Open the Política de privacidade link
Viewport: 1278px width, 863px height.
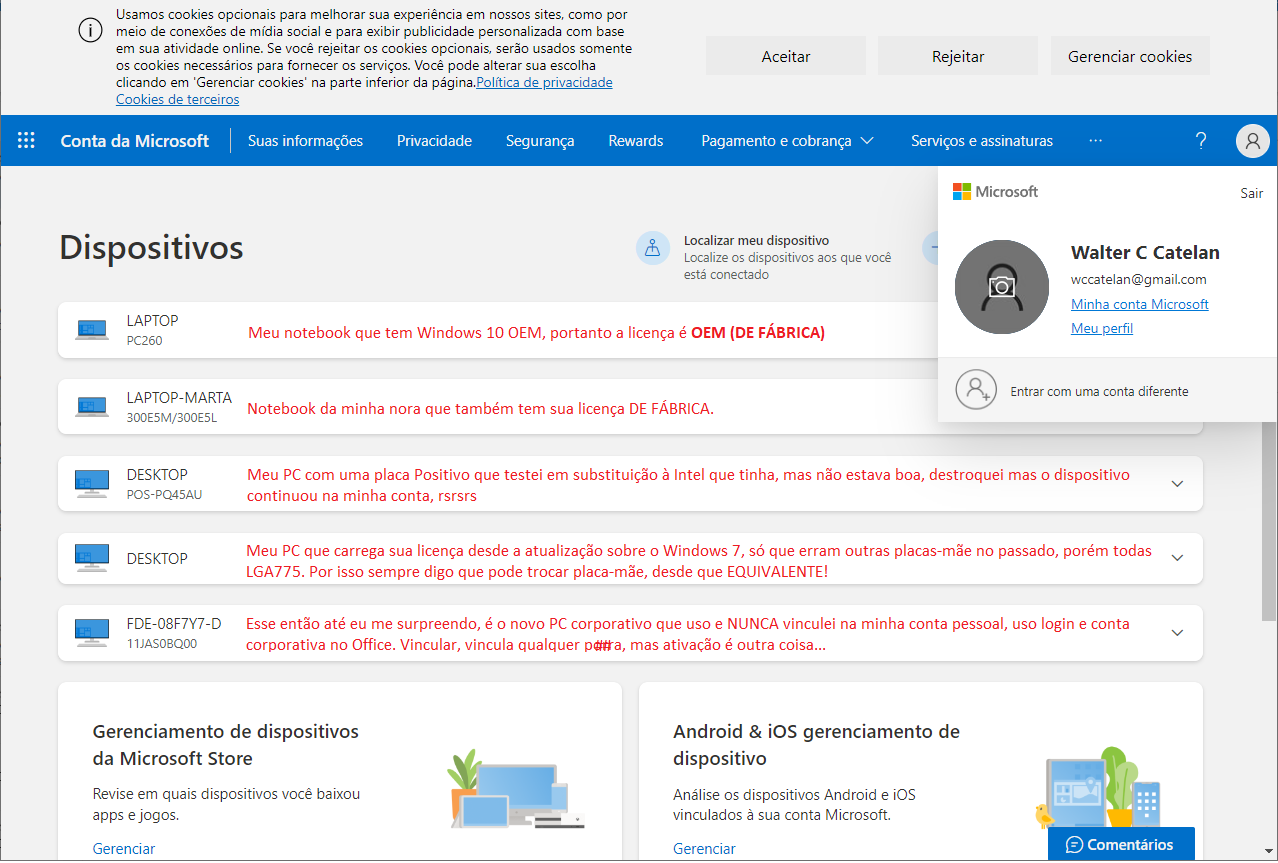[x=544, y=82]
